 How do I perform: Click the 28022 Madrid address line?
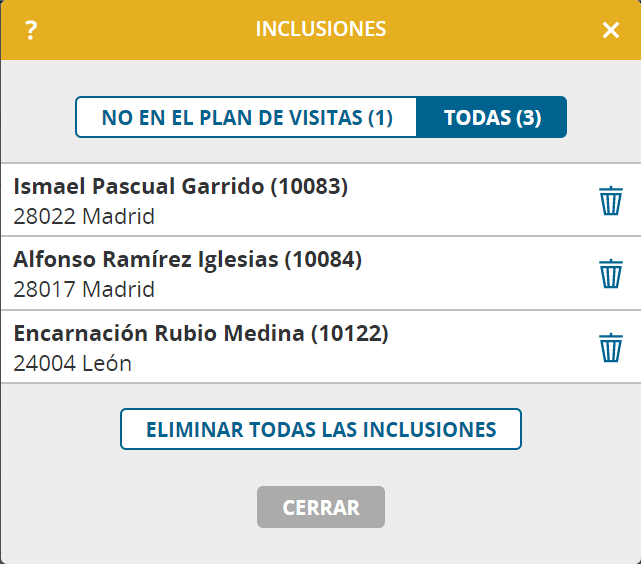coord(84,216)
